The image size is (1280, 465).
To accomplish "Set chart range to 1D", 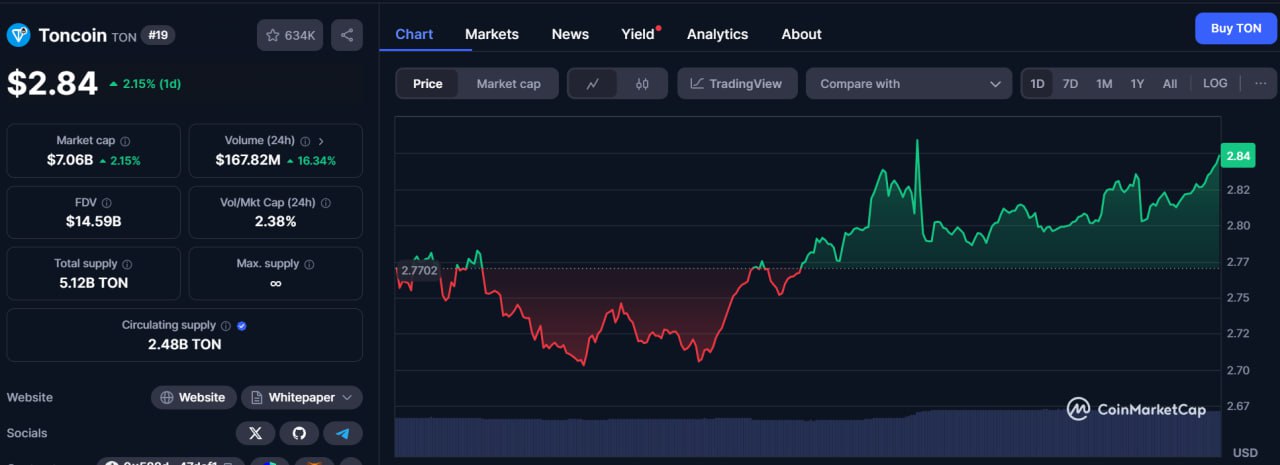I will [x=1037, y=84].
